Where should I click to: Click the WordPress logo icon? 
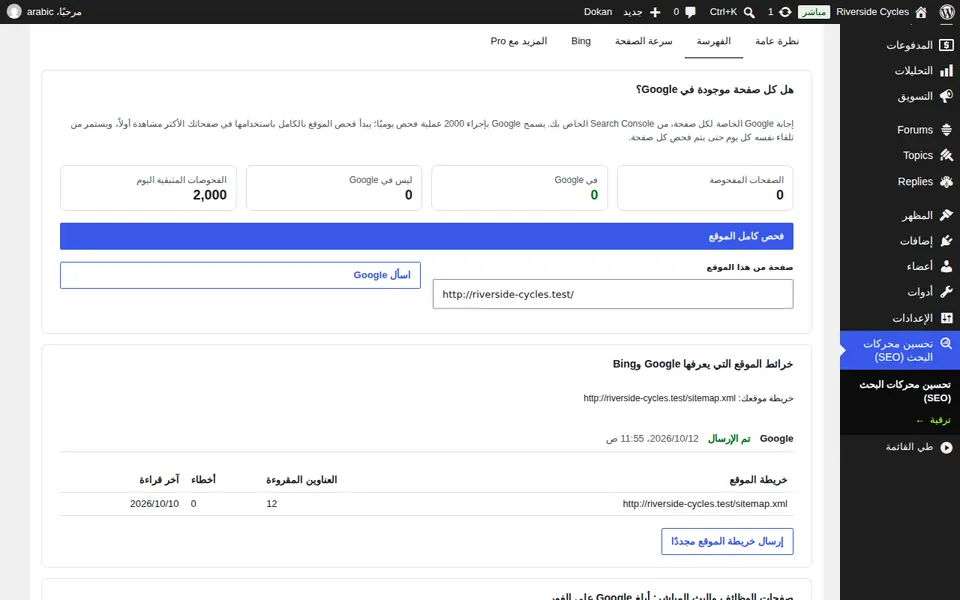[x=947, y=12]
